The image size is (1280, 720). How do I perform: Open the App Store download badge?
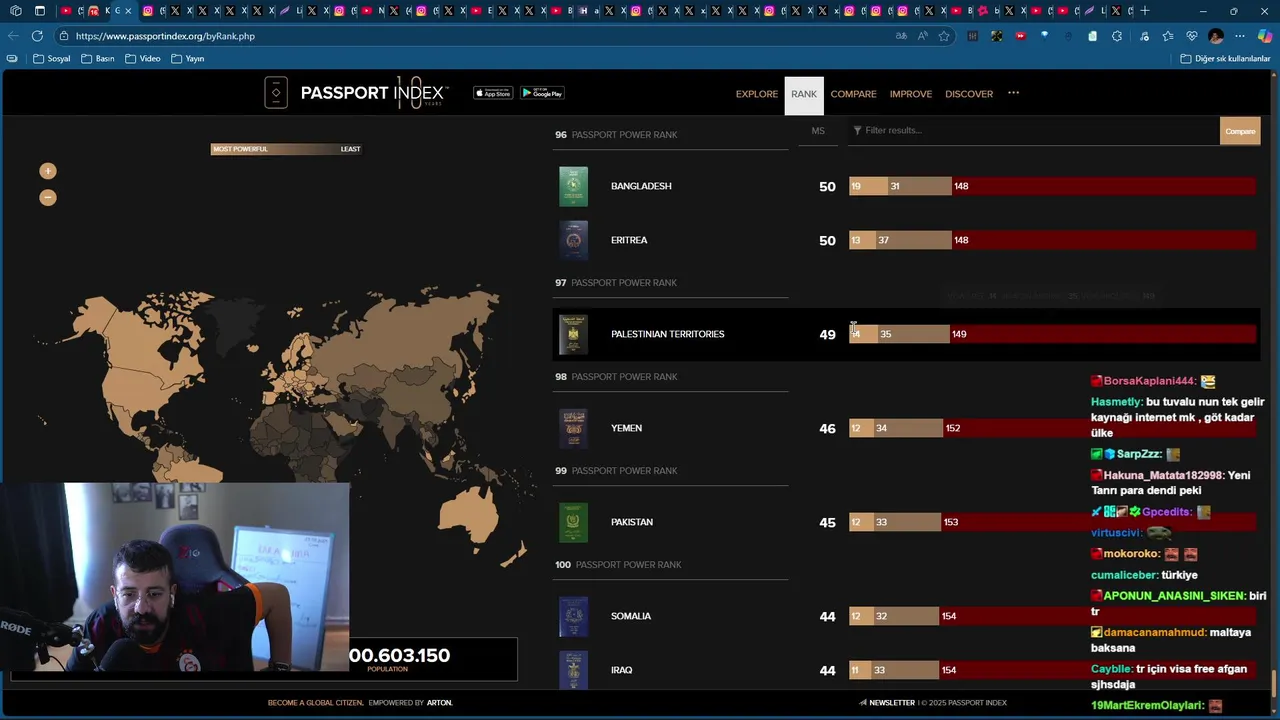click(493, 93)
